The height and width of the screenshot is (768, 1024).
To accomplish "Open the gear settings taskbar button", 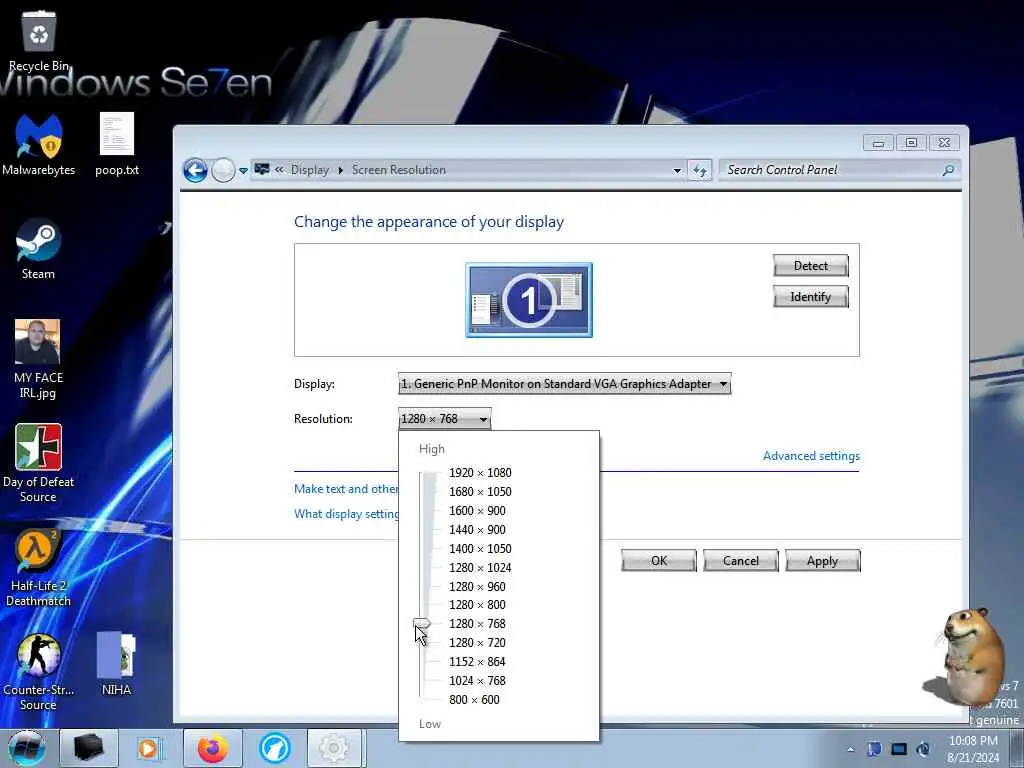I will point(334,748).
